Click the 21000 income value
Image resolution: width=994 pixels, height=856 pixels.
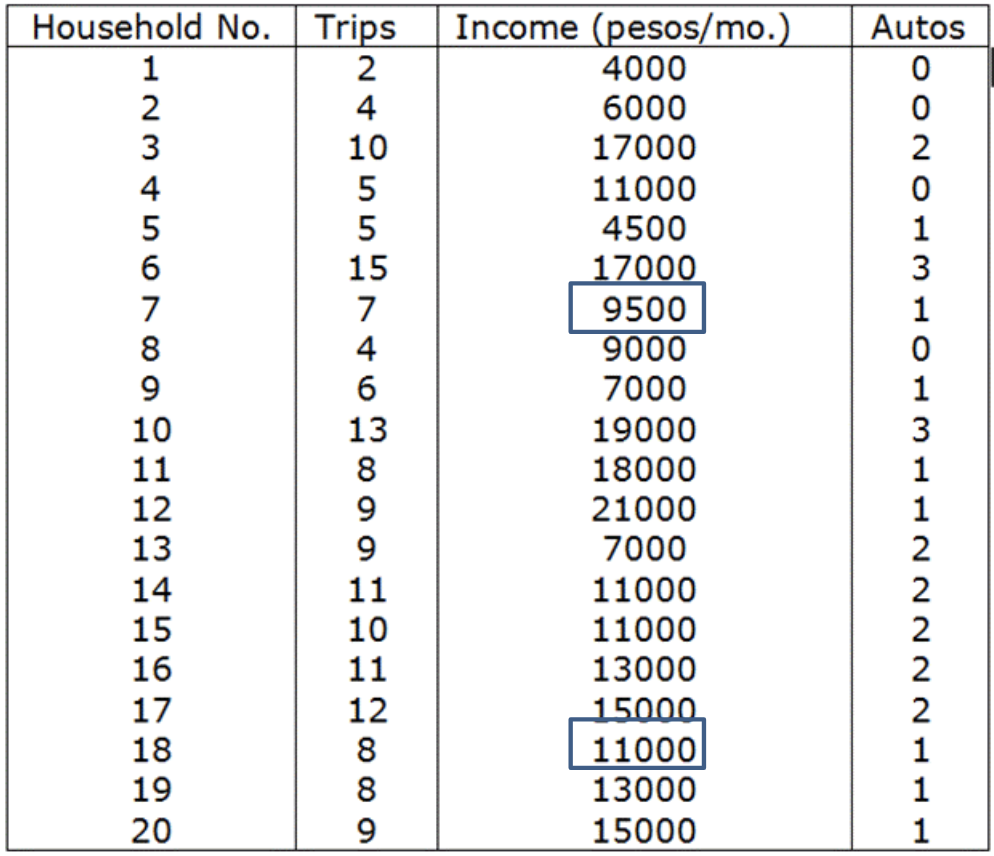click(644, 509)
